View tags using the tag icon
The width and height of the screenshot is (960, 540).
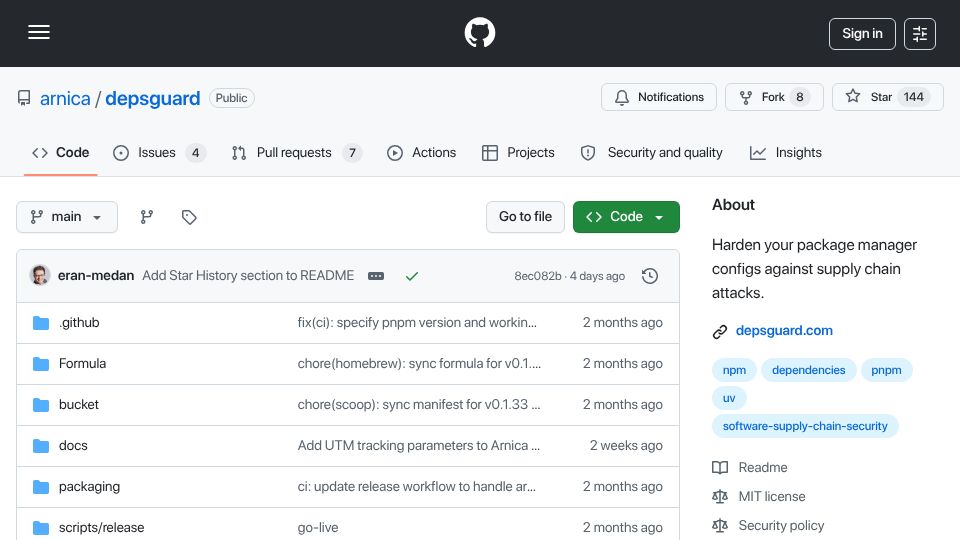coord(189,217)
